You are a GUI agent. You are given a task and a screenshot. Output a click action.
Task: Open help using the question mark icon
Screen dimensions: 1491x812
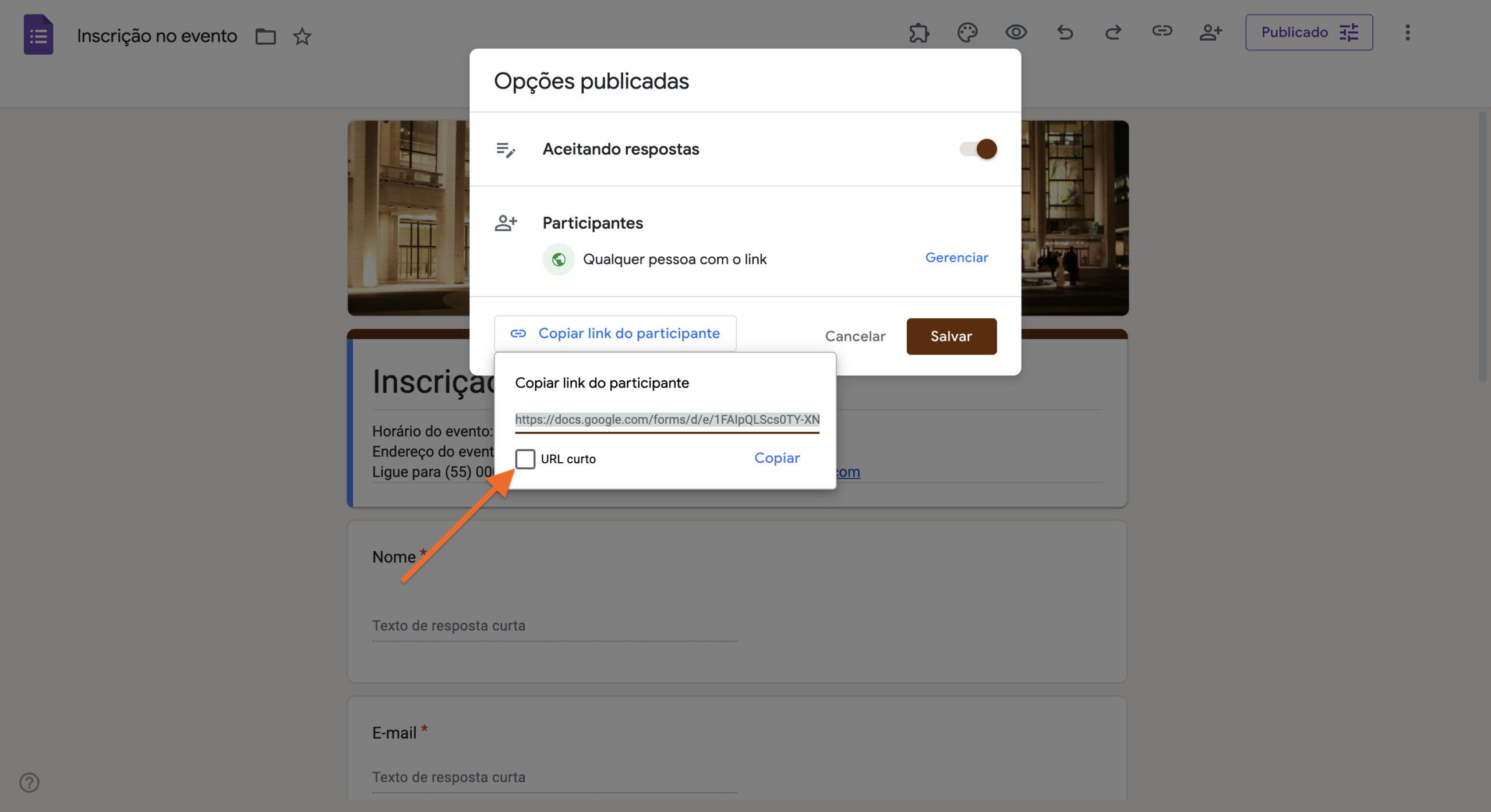click(29, 782)
